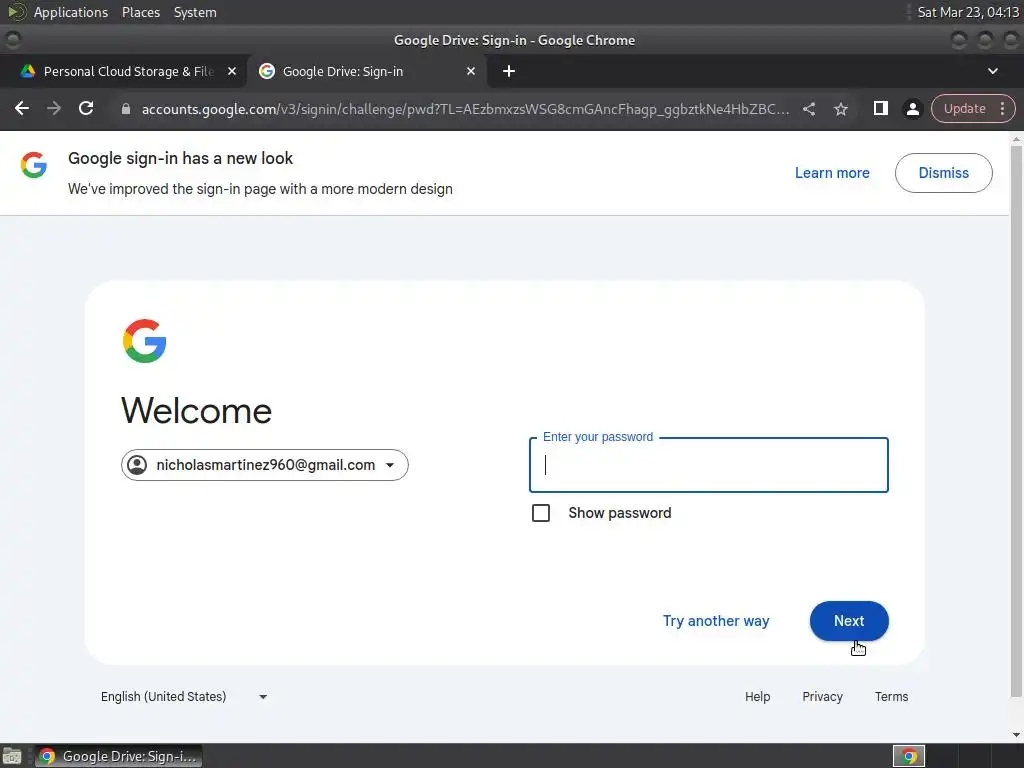Click the Google logo in banner
Screen dimensions: 1024x768
pos(33,165)
